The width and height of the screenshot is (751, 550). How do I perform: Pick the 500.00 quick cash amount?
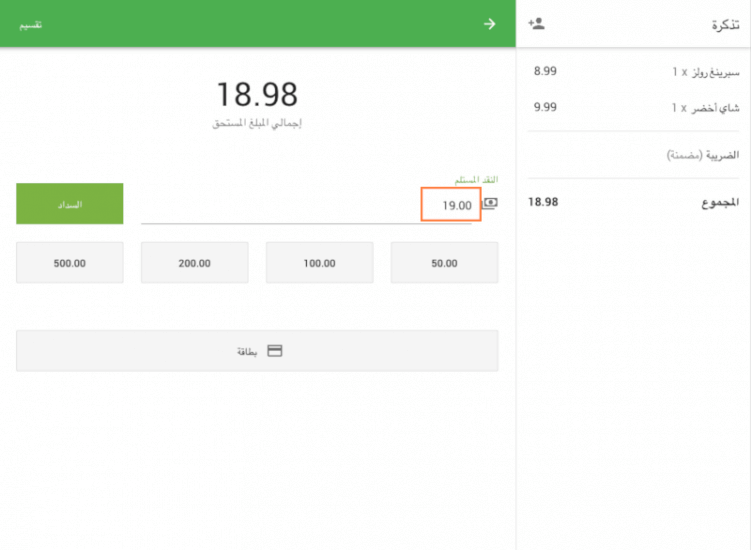pos(70,263)
